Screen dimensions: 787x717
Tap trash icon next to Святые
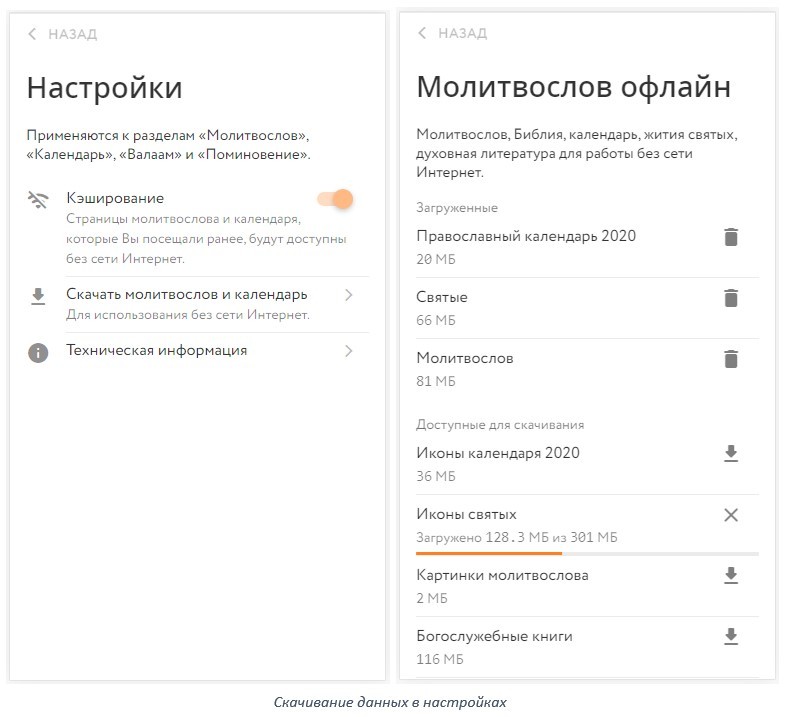click(731, 298)
